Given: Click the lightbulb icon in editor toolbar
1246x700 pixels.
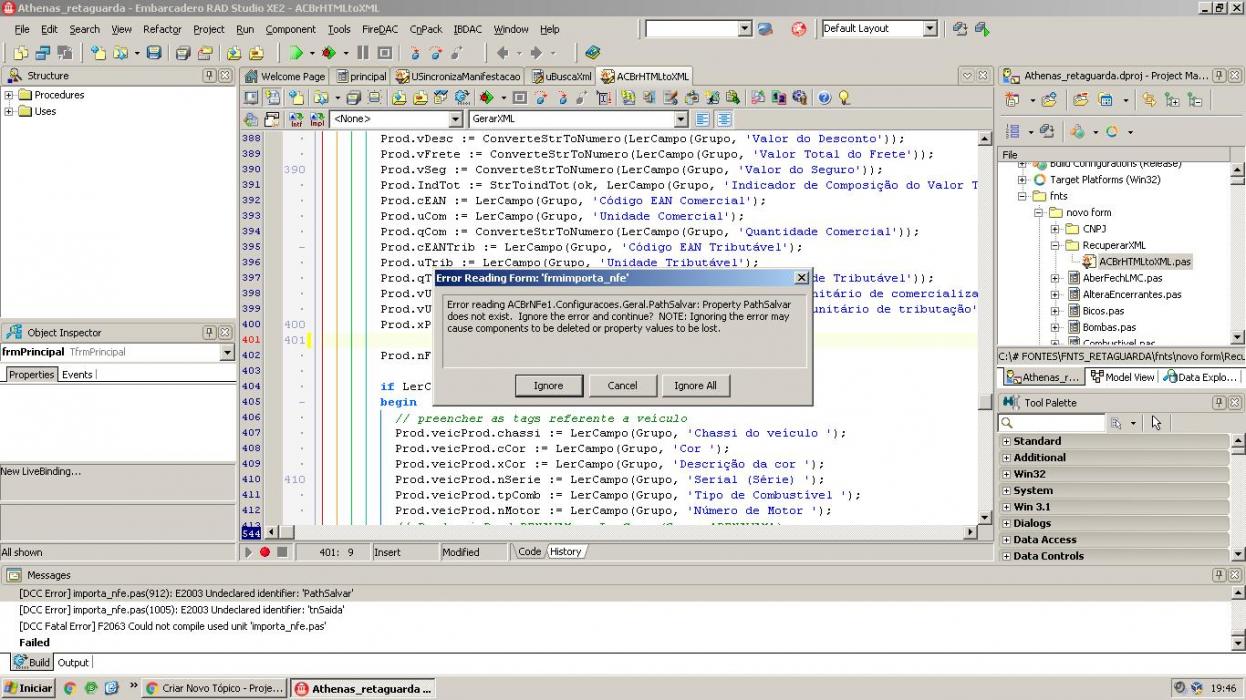Looking at the screenshot, I should coord(844,97).
